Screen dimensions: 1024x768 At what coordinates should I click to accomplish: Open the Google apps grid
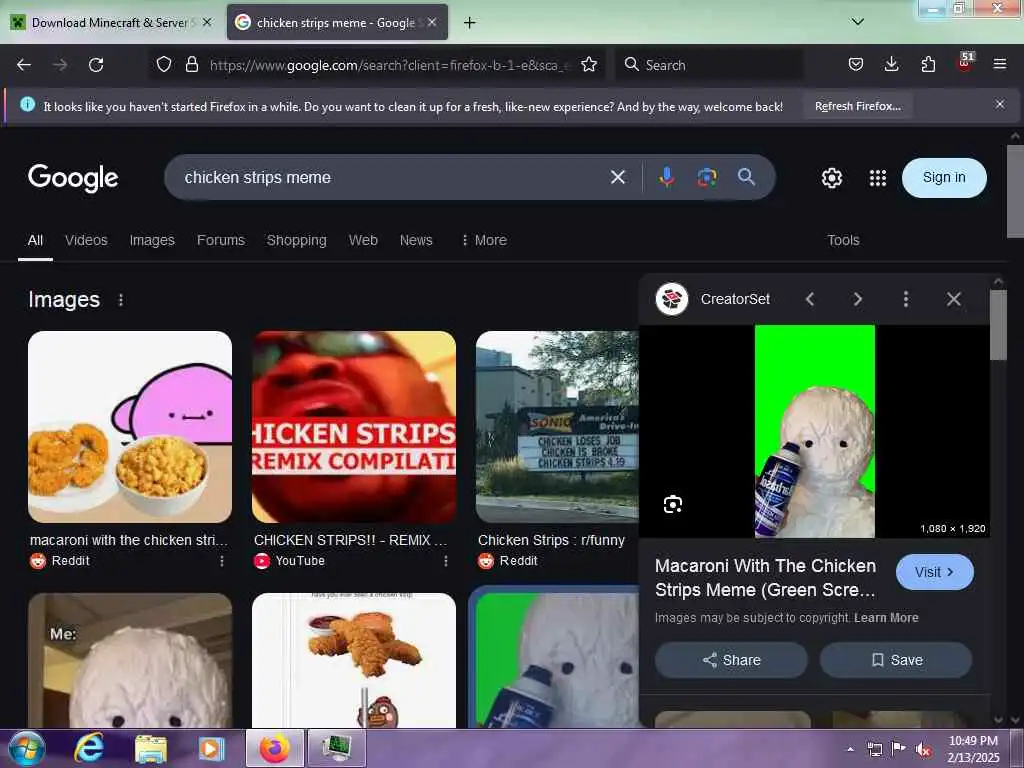click(x=878, y=178)
